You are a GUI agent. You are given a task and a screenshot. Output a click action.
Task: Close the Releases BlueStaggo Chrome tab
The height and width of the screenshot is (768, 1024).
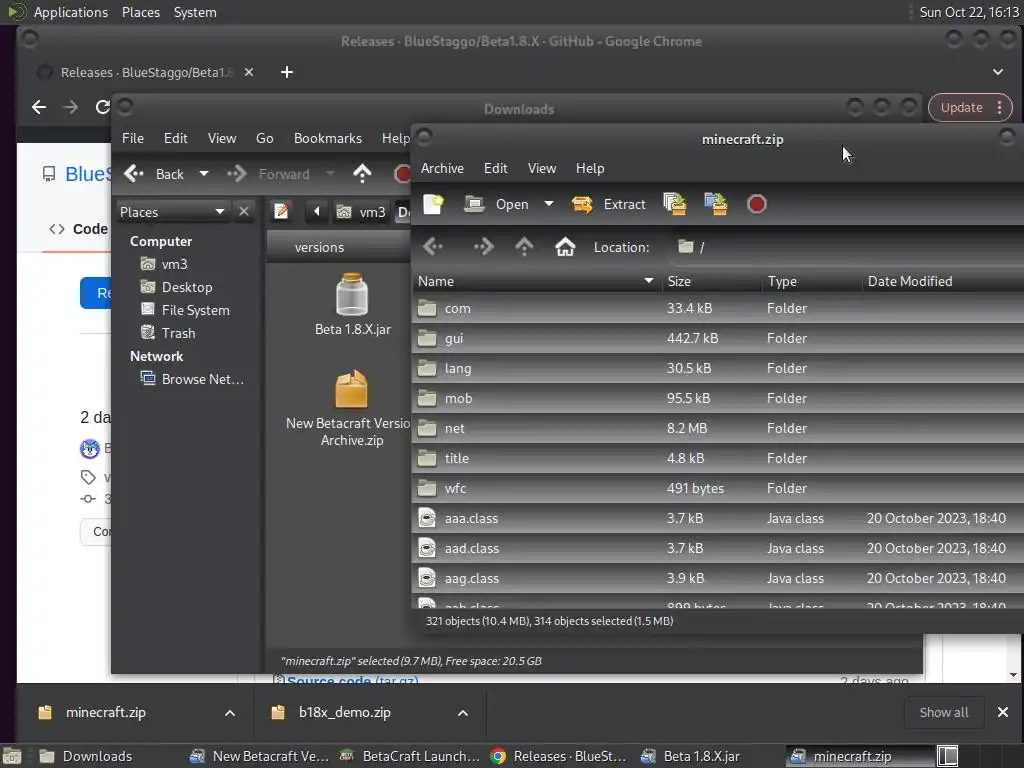coord(249,72)
